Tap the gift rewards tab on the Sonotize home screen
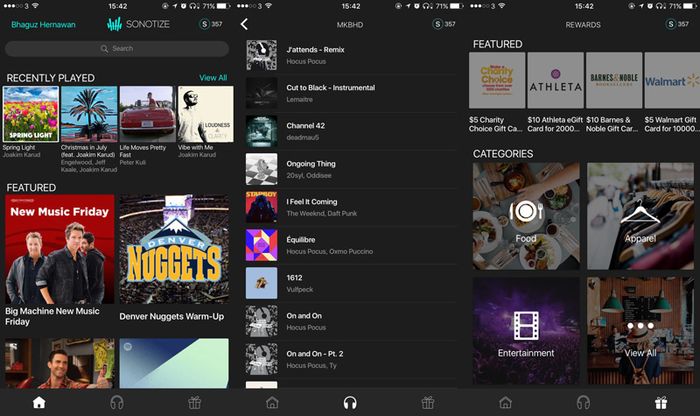 (195, 403)
